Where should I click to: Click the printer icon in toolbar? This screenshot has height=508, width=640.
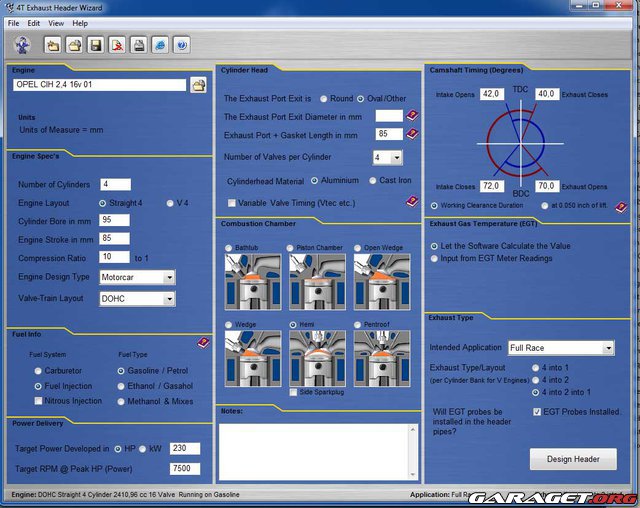(x=139, y=45)
